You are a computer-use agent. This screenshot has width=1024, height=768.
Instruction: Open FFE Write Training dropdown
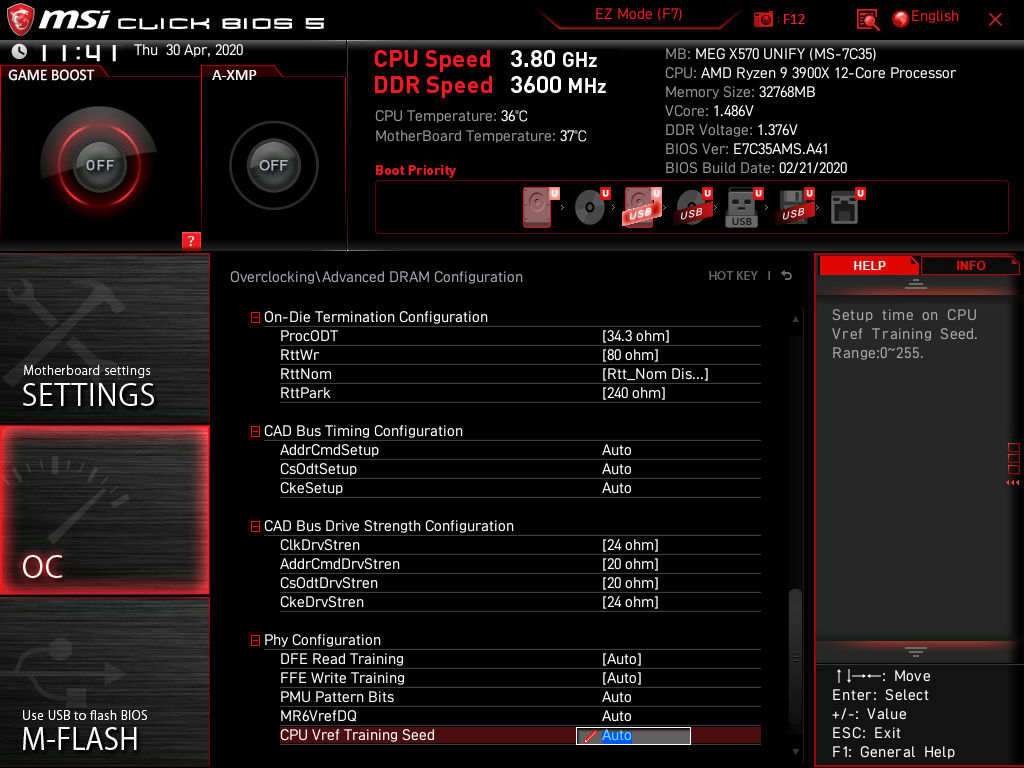622,678
